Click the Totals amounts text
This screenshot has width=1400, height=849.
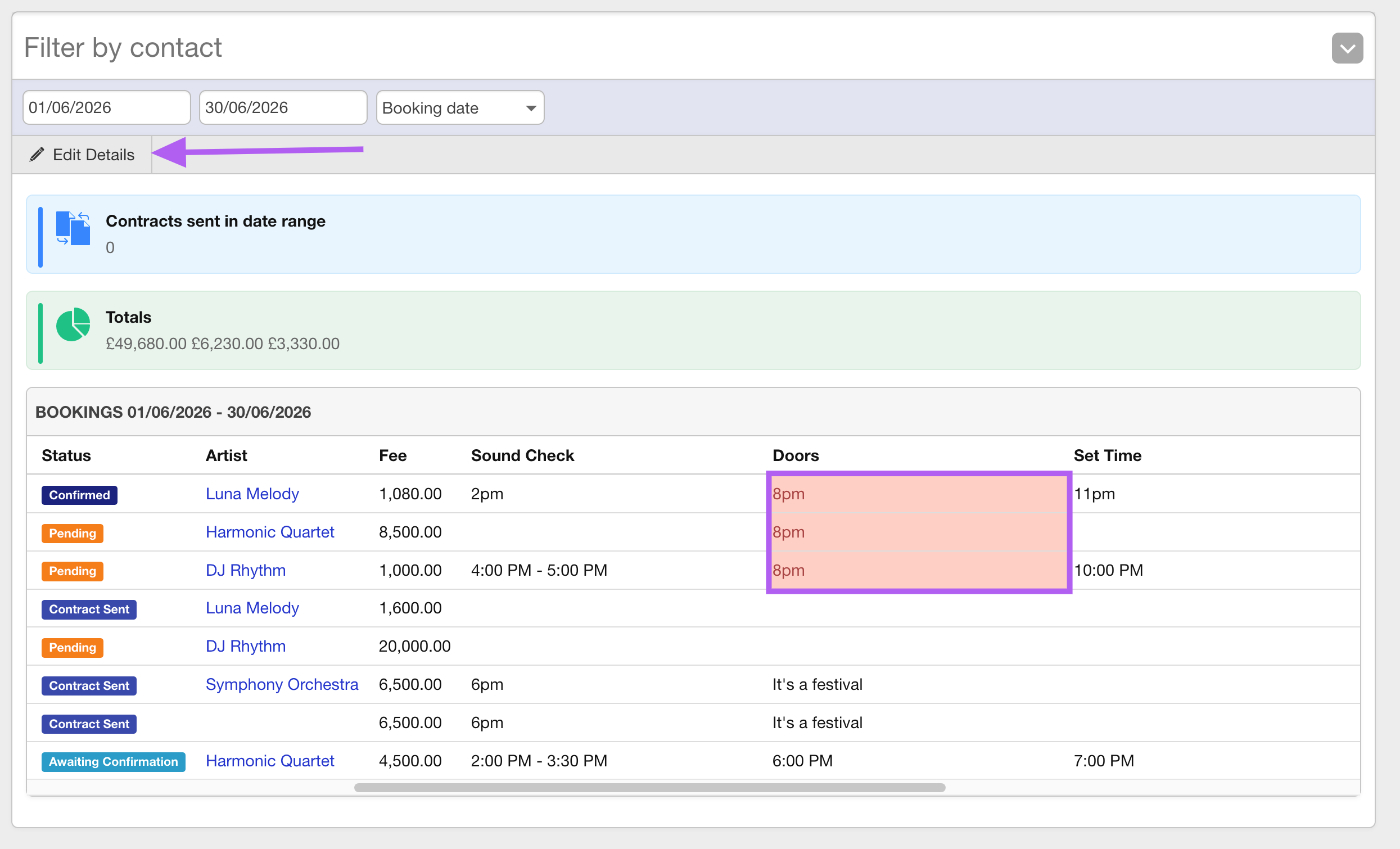coord(223,344)
